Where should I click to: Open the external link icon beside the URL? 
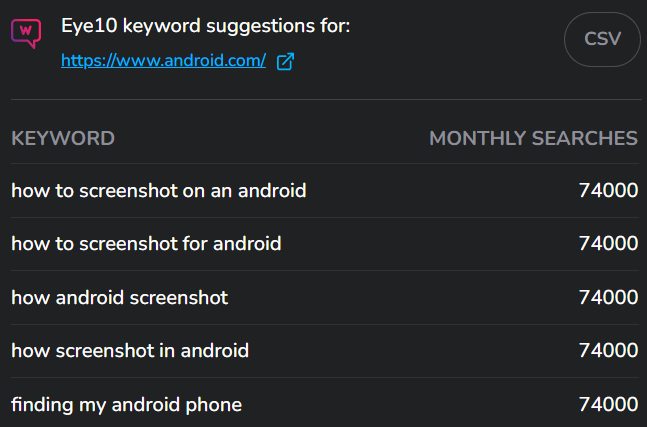tap(285, 61)
